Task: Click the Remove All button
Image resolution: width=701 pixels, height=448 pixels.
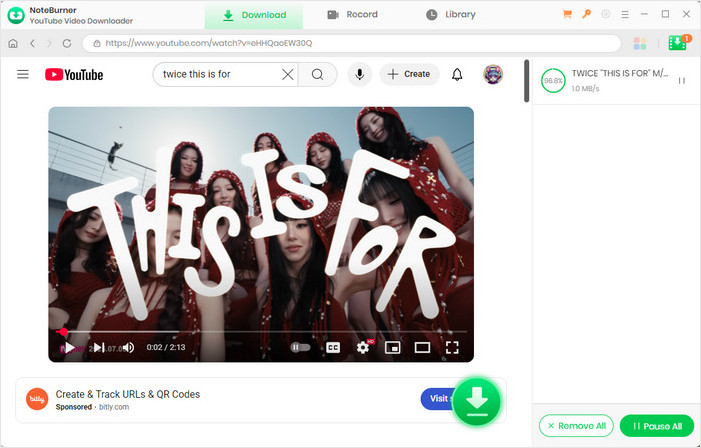Action: [575, 426]
